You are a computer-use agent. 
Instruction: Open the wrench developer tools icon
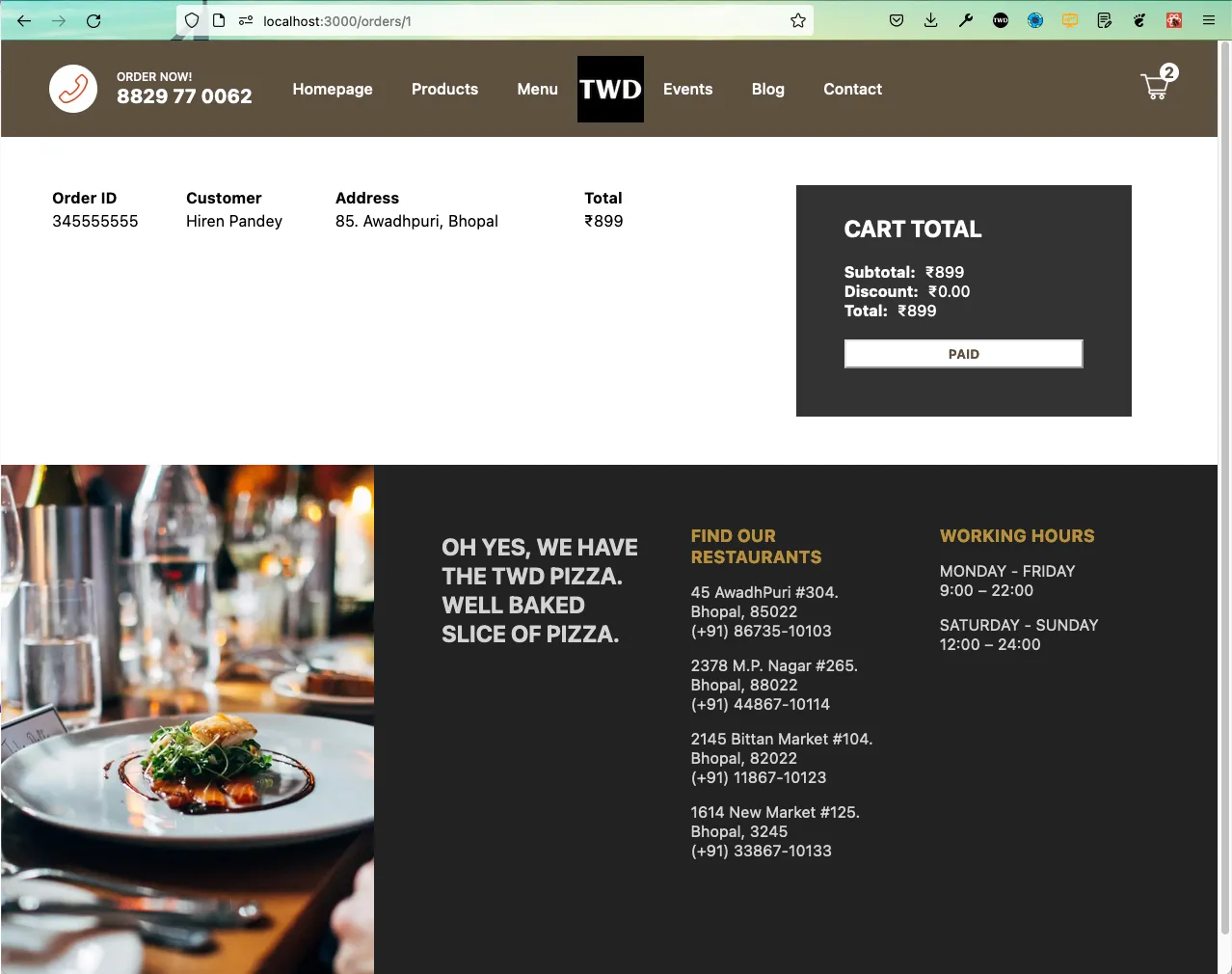click(966, 20)
